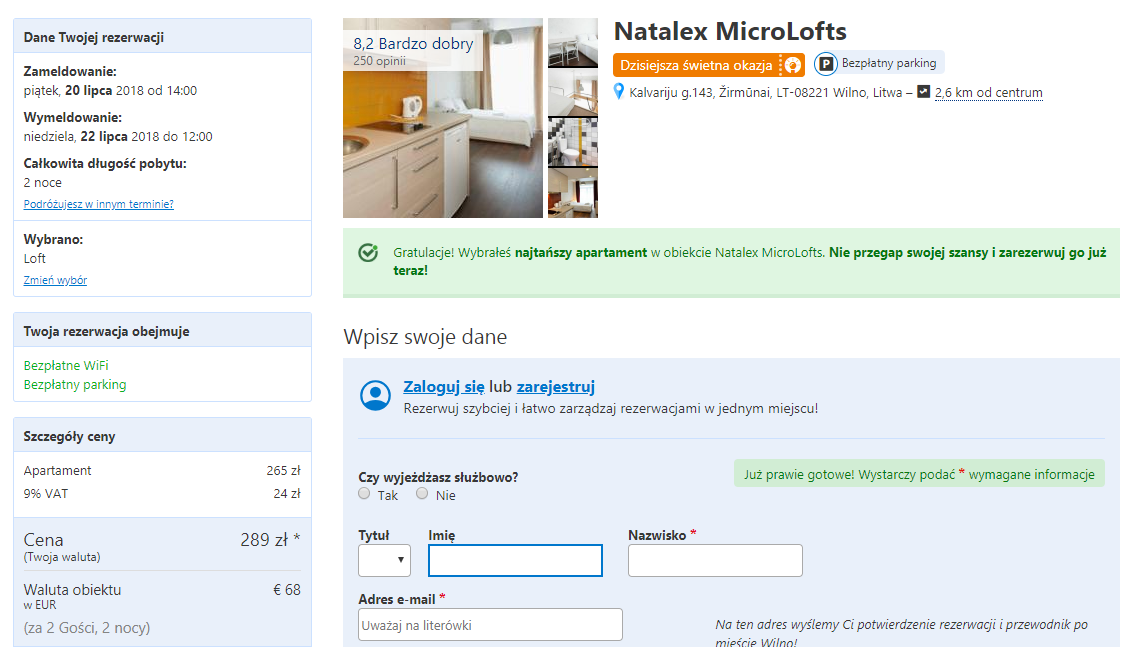Click the hotel address text

tap(765, 92)
